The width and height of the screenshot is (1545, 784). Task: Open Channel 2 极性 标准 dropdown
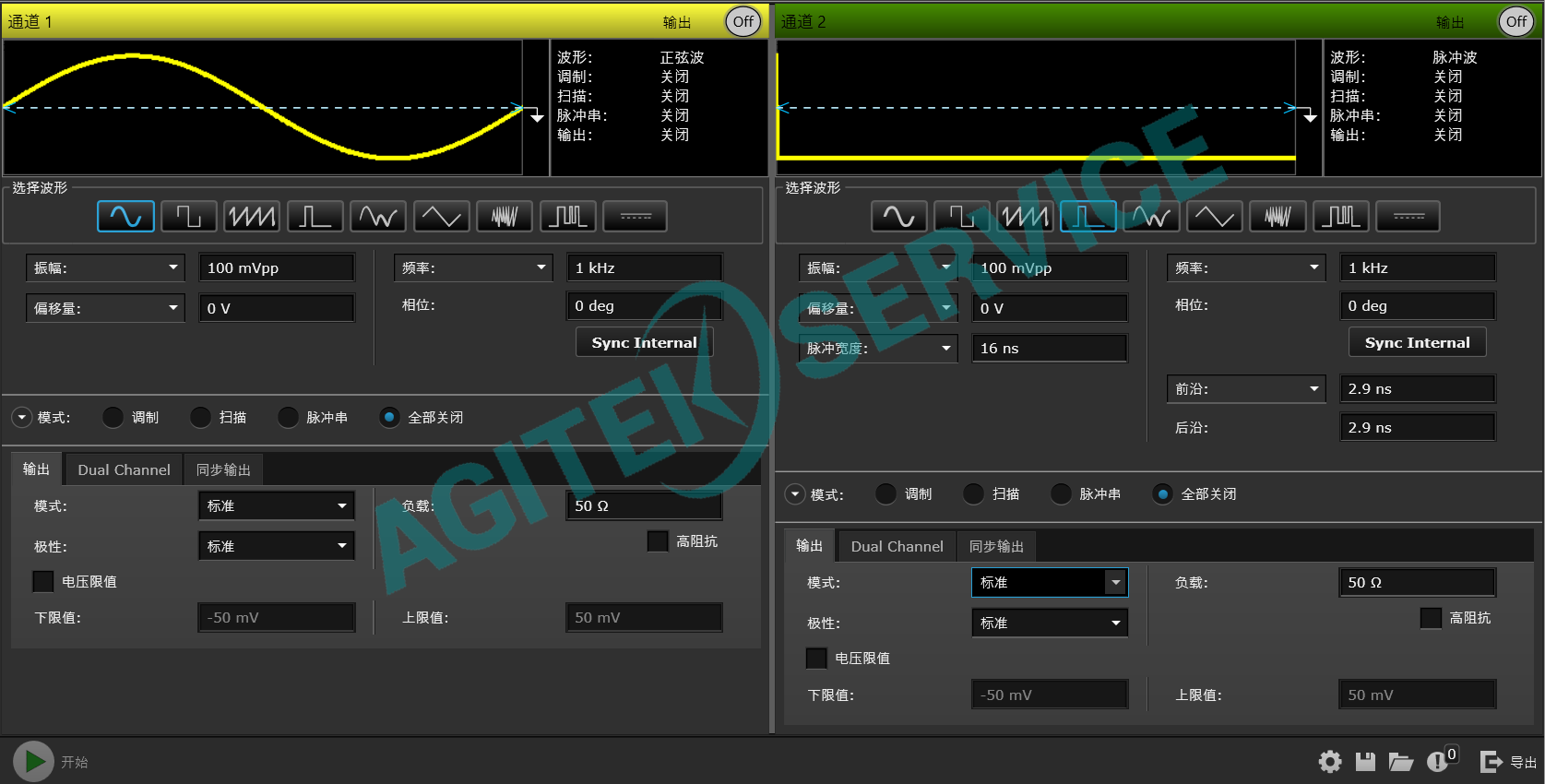(1050, 623)
